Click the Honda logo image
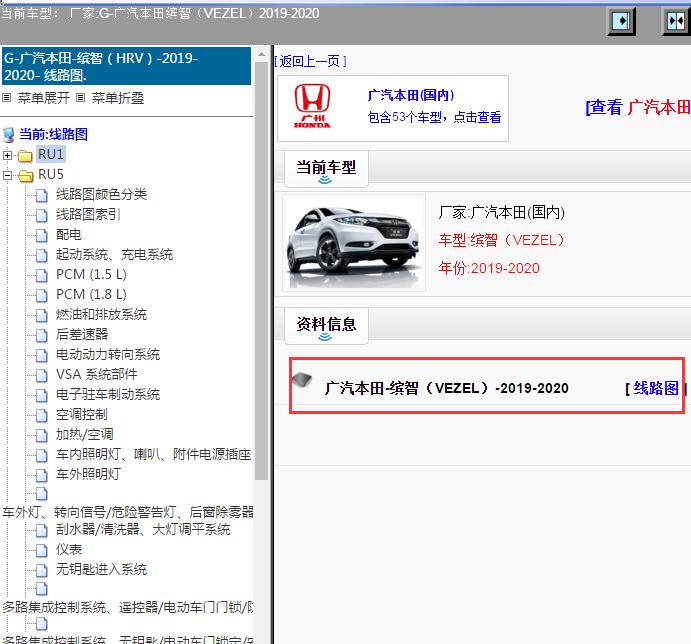The width and height of the screenshot is (691, 644). [x=311, y=106]
